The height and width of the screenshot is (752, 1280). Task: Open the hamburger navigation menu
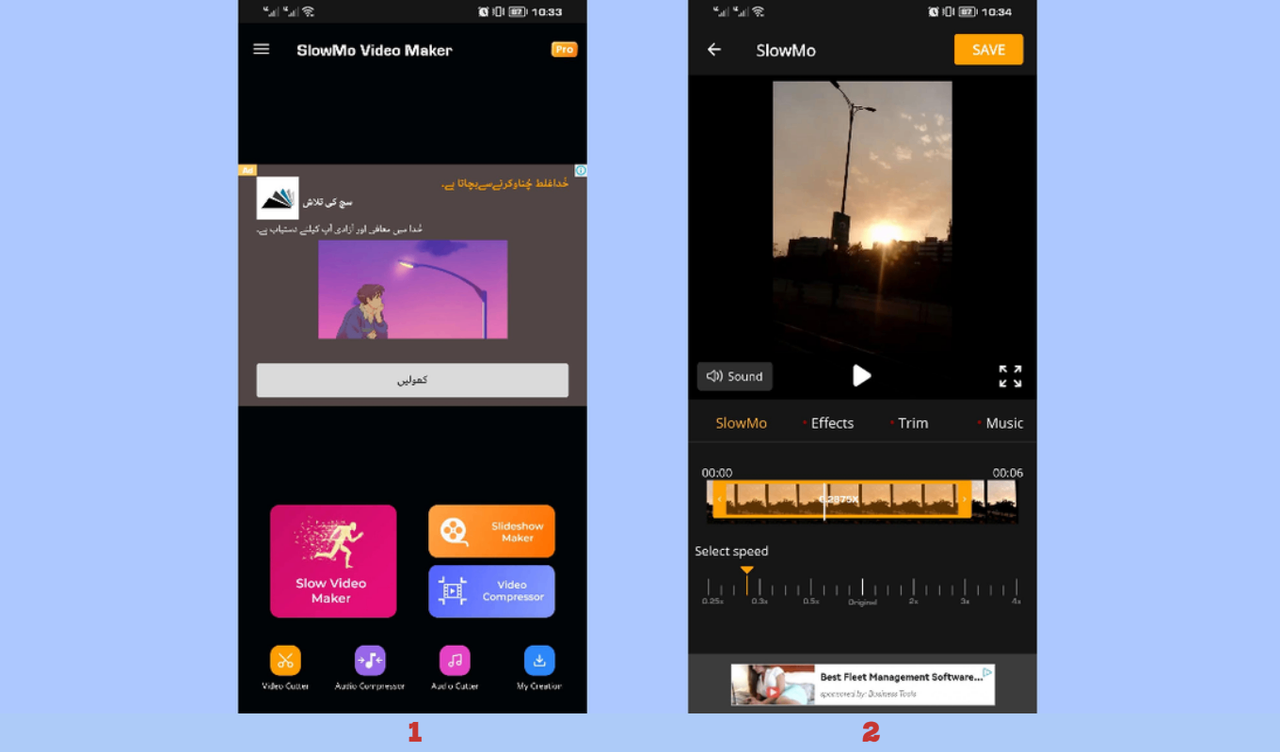pyautogui.click(x=261, y=48)
